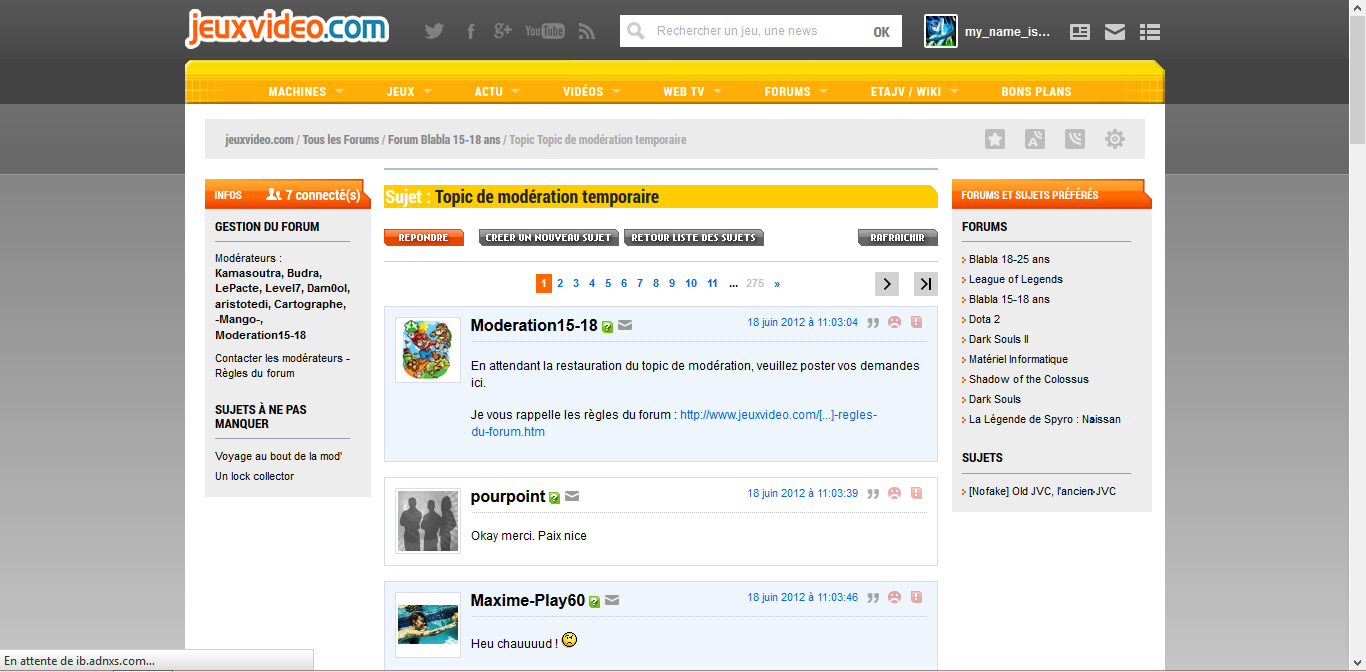
Task: Open forum settings gear icon
Action: [x=1115, y=139]
